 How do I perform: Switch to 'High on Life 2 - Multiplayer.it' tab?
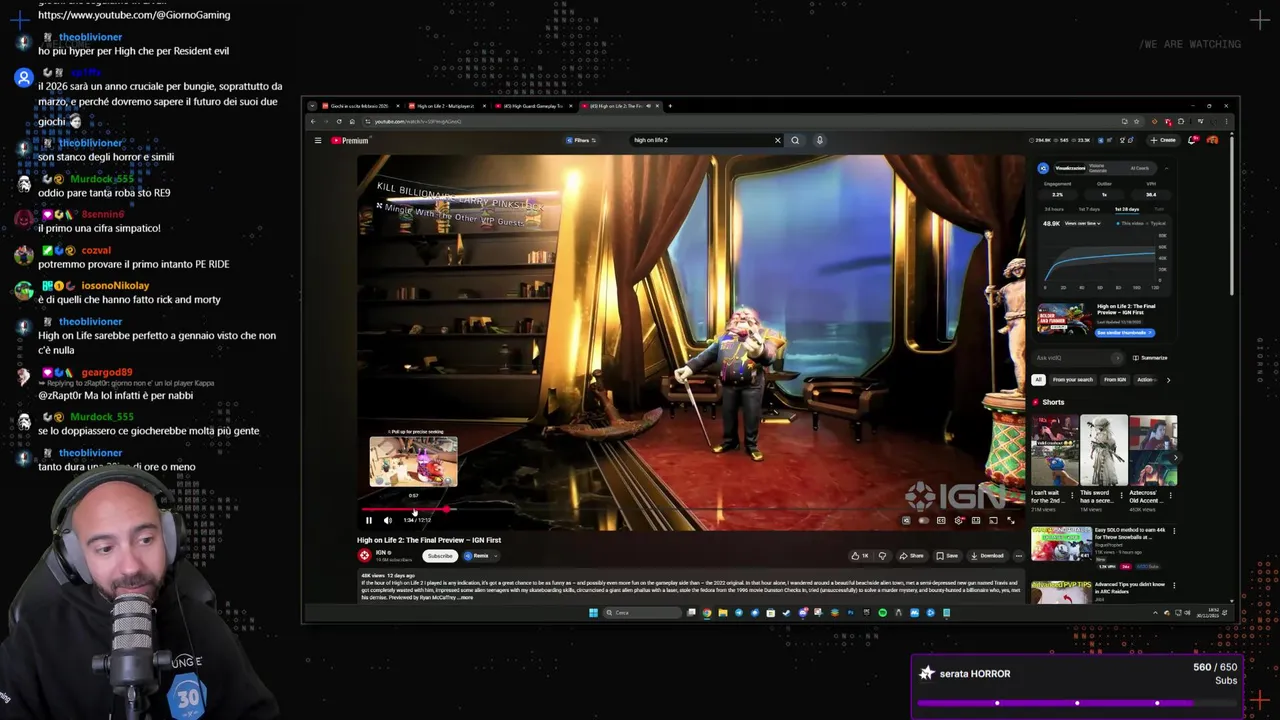click(447, 106)
